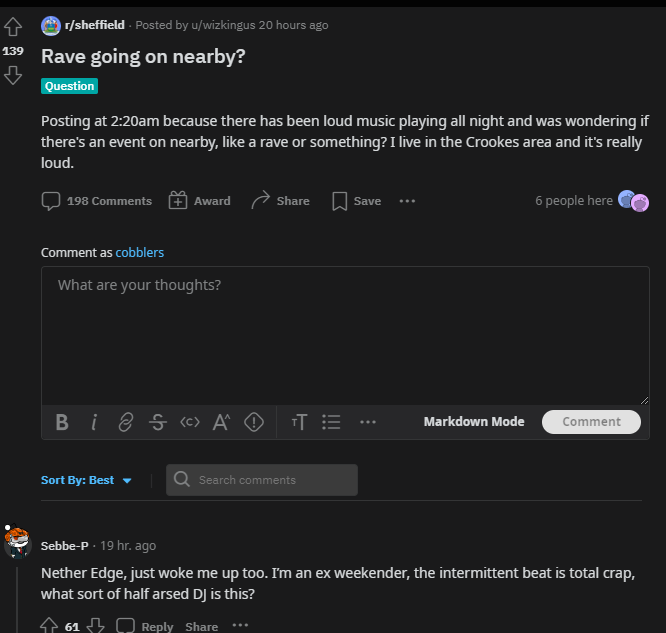Toggle bold formatting in comment editor
666x633 pixels.
[x=62, y=422]
